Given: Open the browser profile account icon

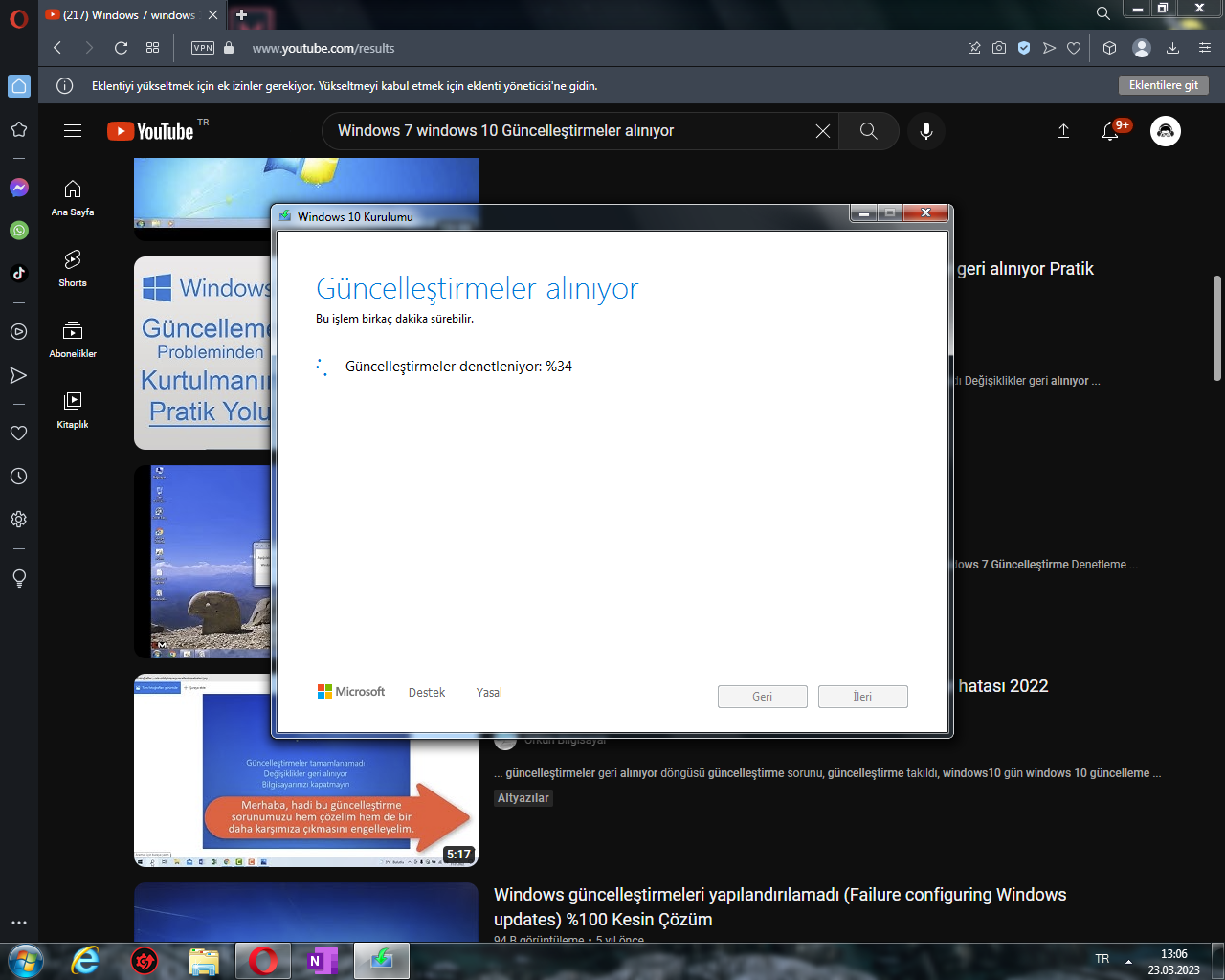Looking at the screenshot, I should pyautogui.click(x=1141, y=48).
